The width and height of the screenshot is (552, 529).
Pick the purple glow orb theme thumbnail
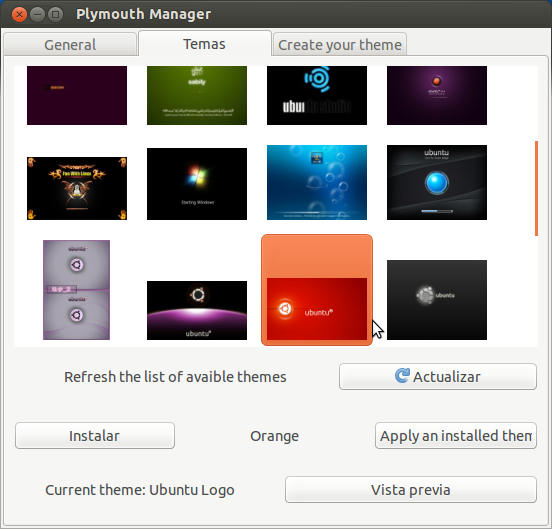coord(437,95)
